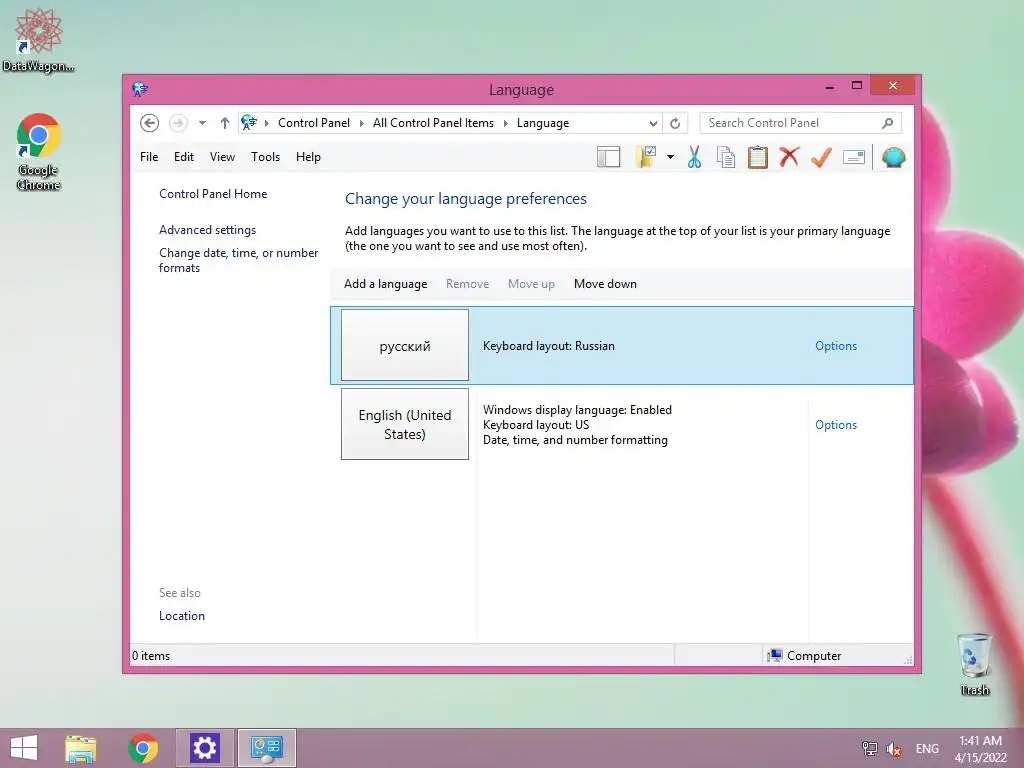This screenshot has width=1024, height=768.
Task: Click the red X Delete icon
Action: coord(789,157)
